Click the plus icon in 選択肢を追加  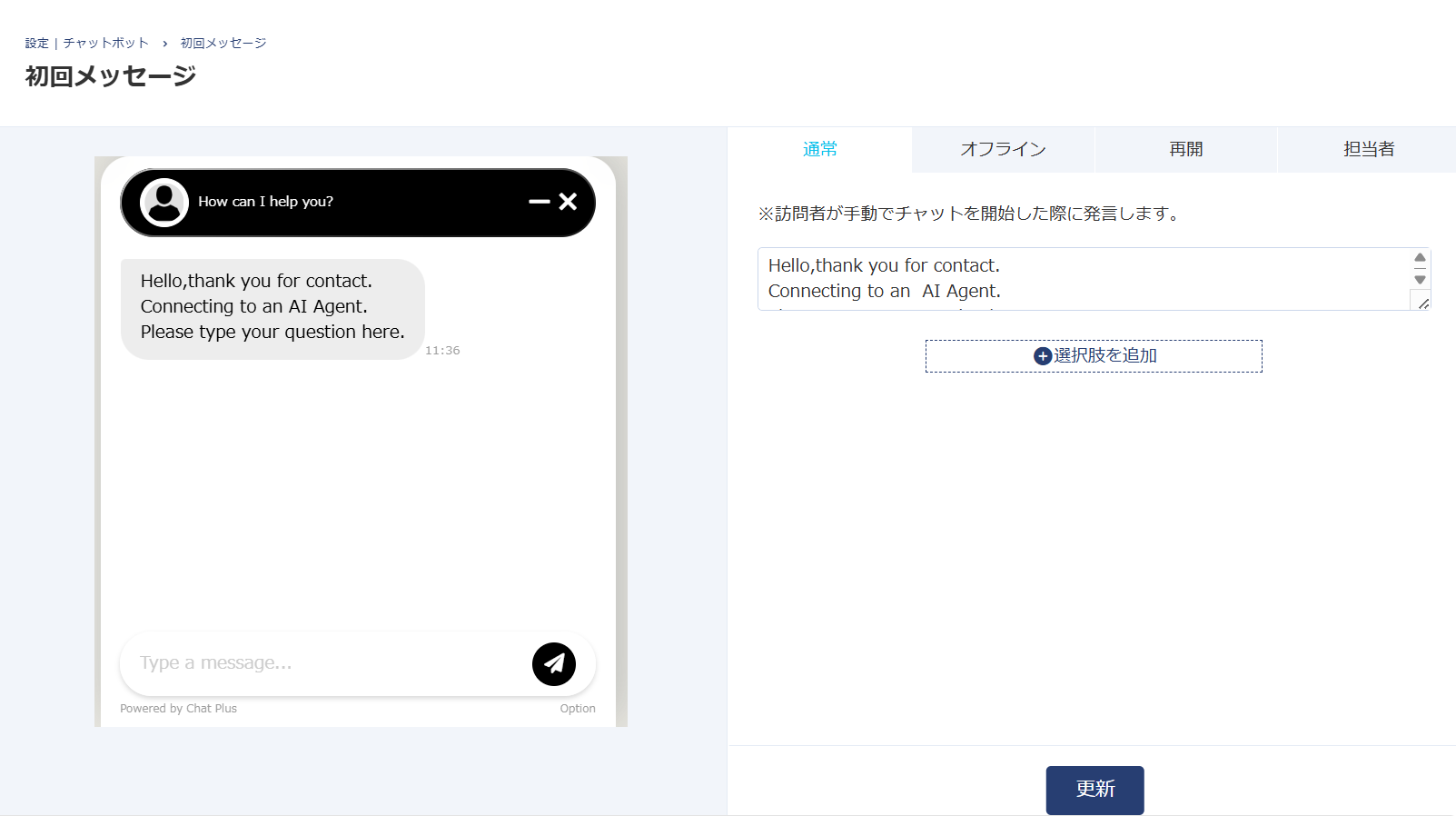coord(1043,356)
